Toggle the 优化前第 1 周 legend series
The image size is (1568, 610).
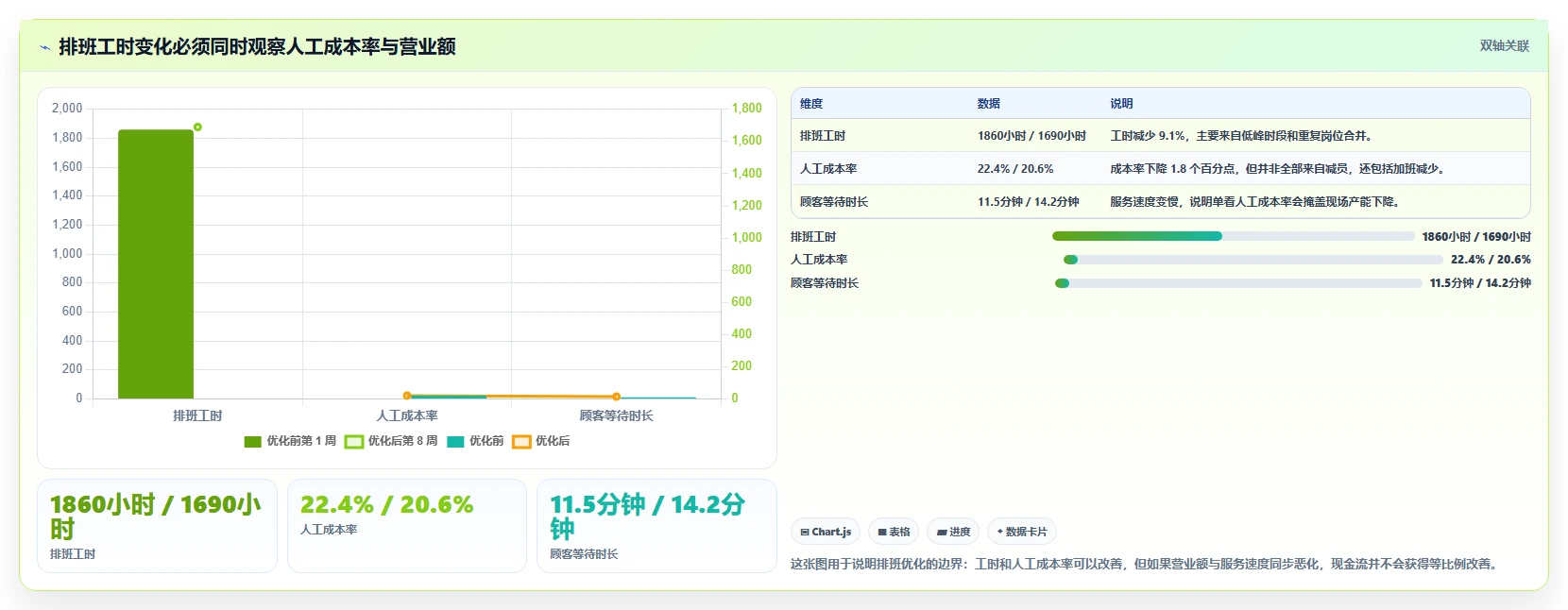pyautogui.click(x=290, y=441)
